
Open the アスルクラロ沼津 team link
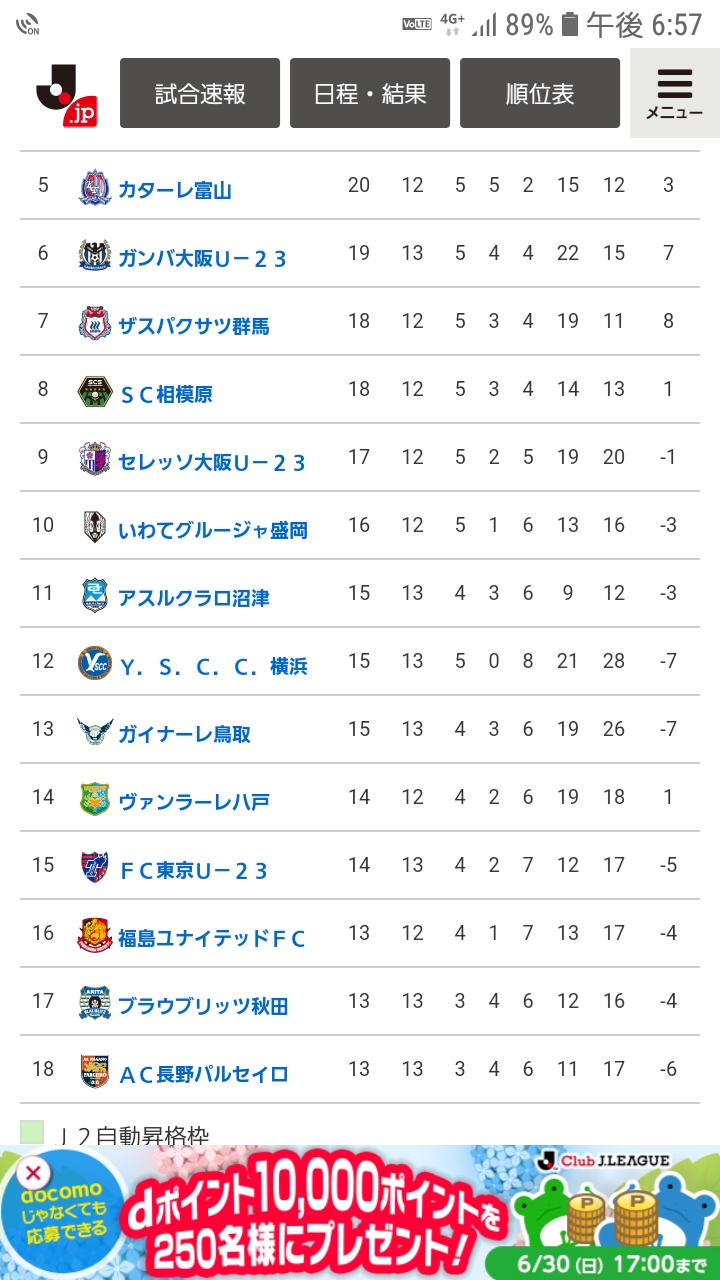click(193, 598)
